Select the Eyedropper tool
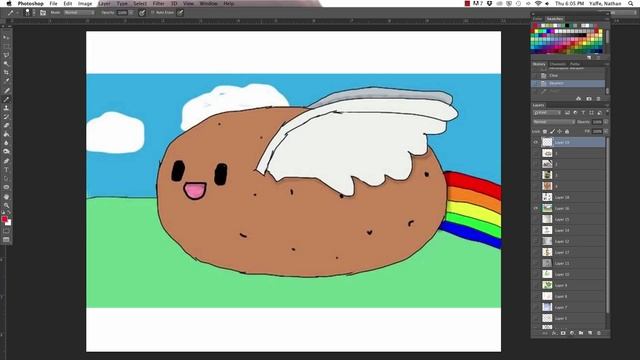 click(6, 81)
